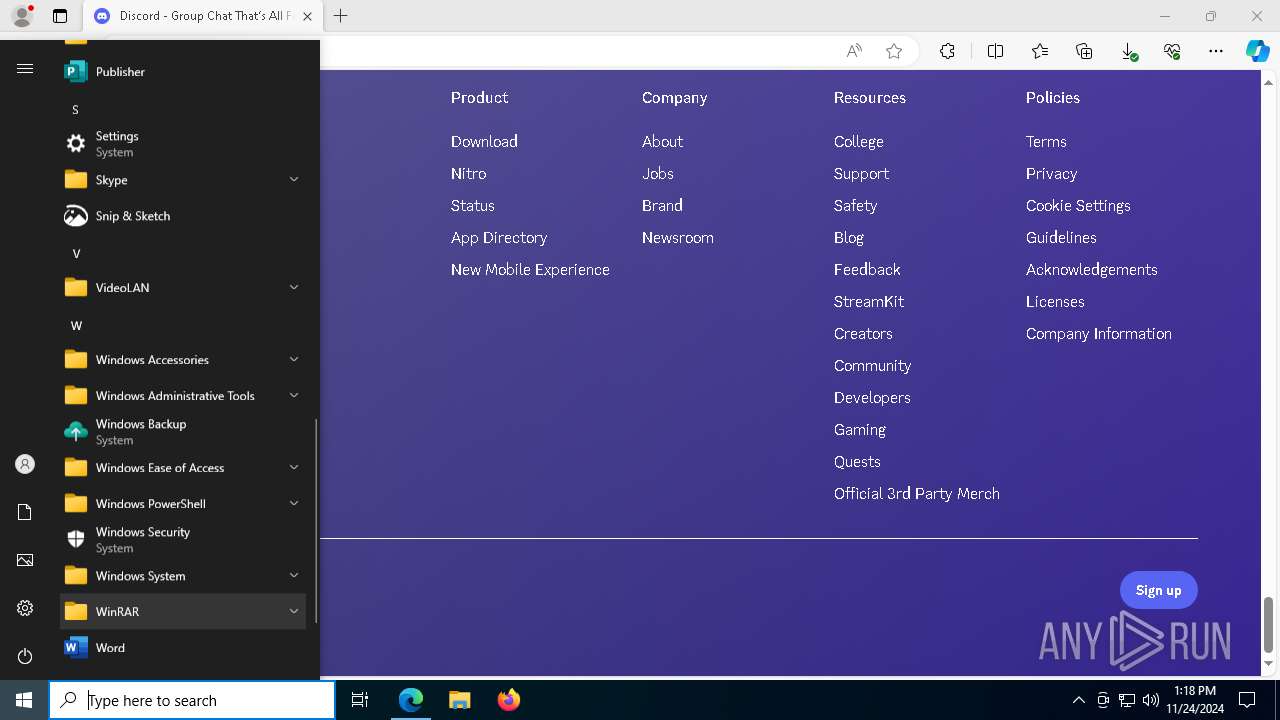Open Edge Extensions puzzle icon
The width and height of the screenshot is (1280, 720).
(947, 51)
